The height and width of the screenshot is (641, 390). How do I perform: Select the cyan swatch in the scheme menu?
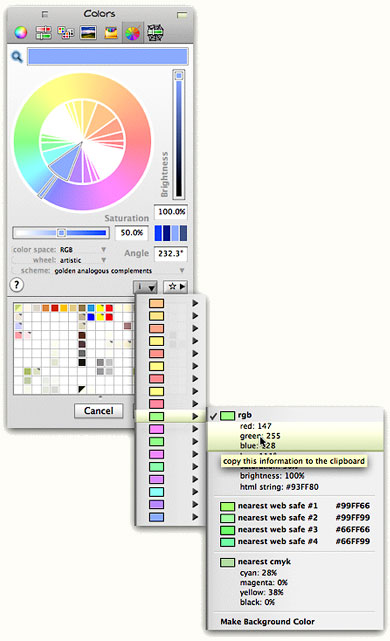[x=157, y=492]
